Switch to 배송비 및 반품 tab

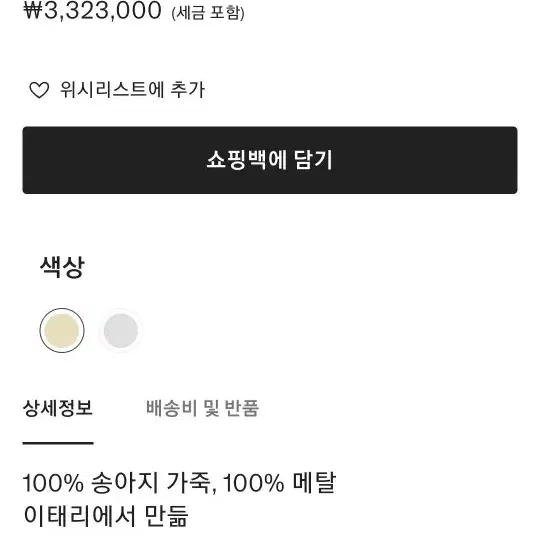point(202,408)
